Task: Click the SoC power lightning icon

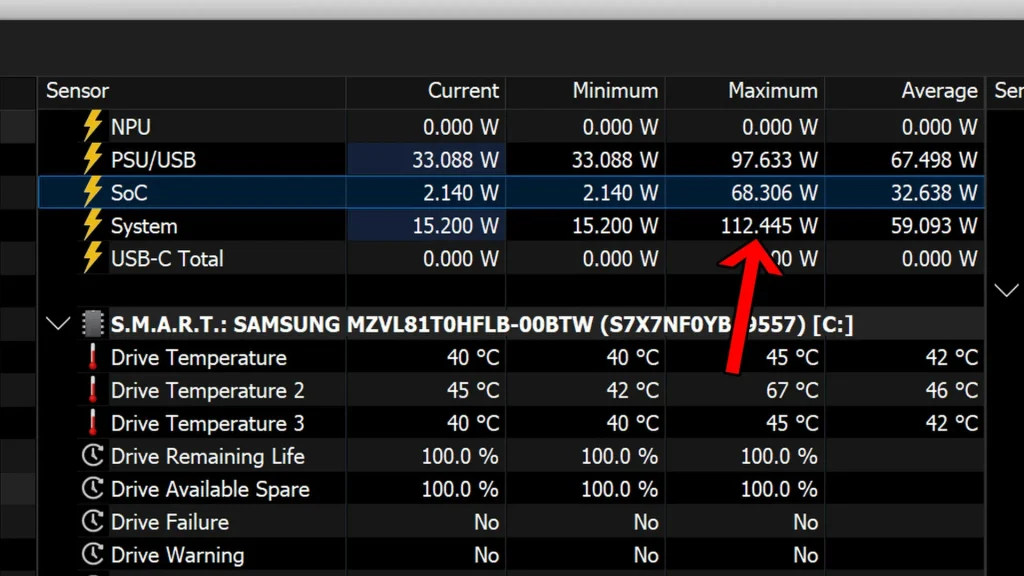Action: 93,191
